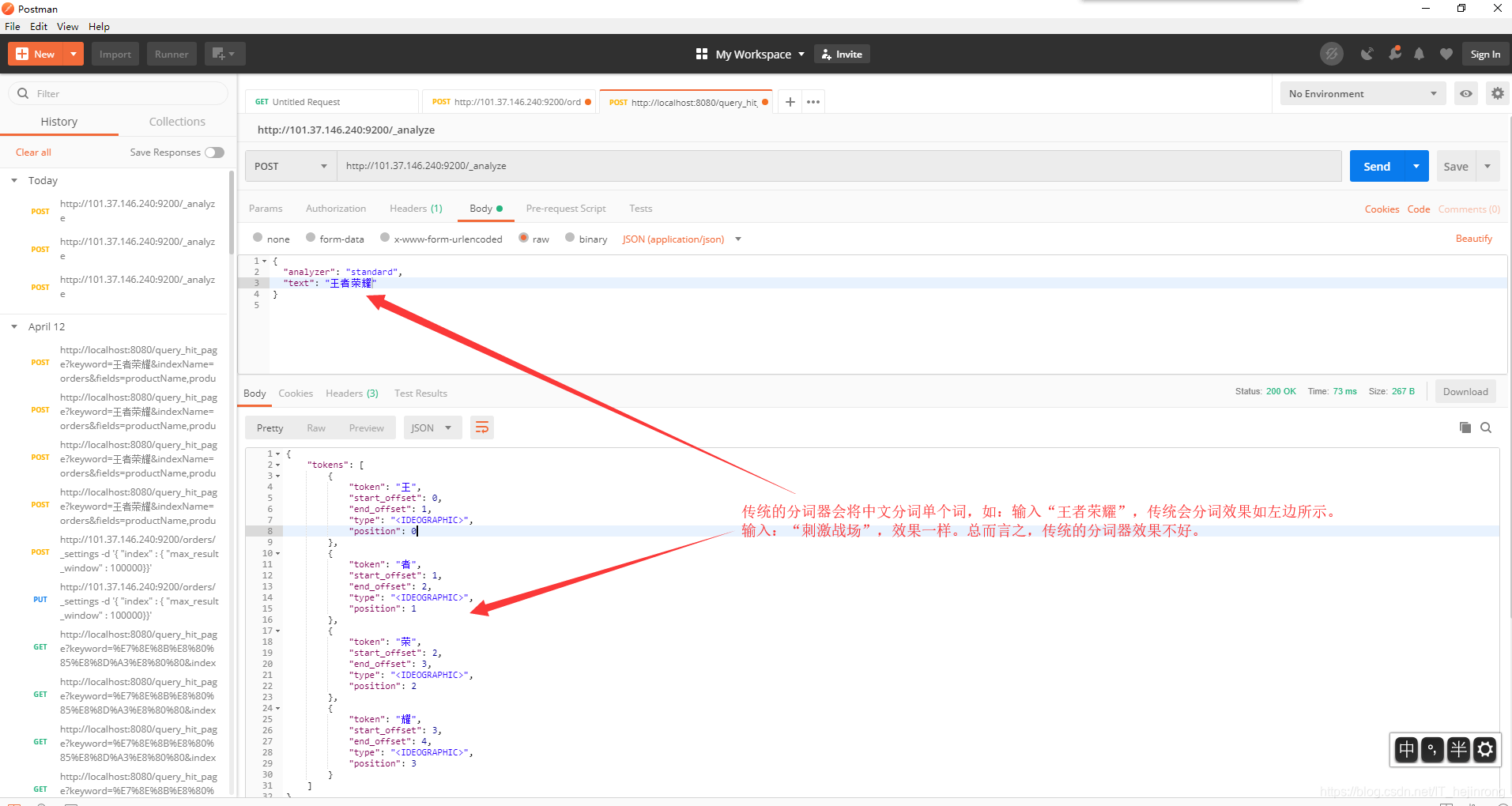The image size is (1512, 806).
Task: Open the Authorization request tab
Action: click(336, 209)
